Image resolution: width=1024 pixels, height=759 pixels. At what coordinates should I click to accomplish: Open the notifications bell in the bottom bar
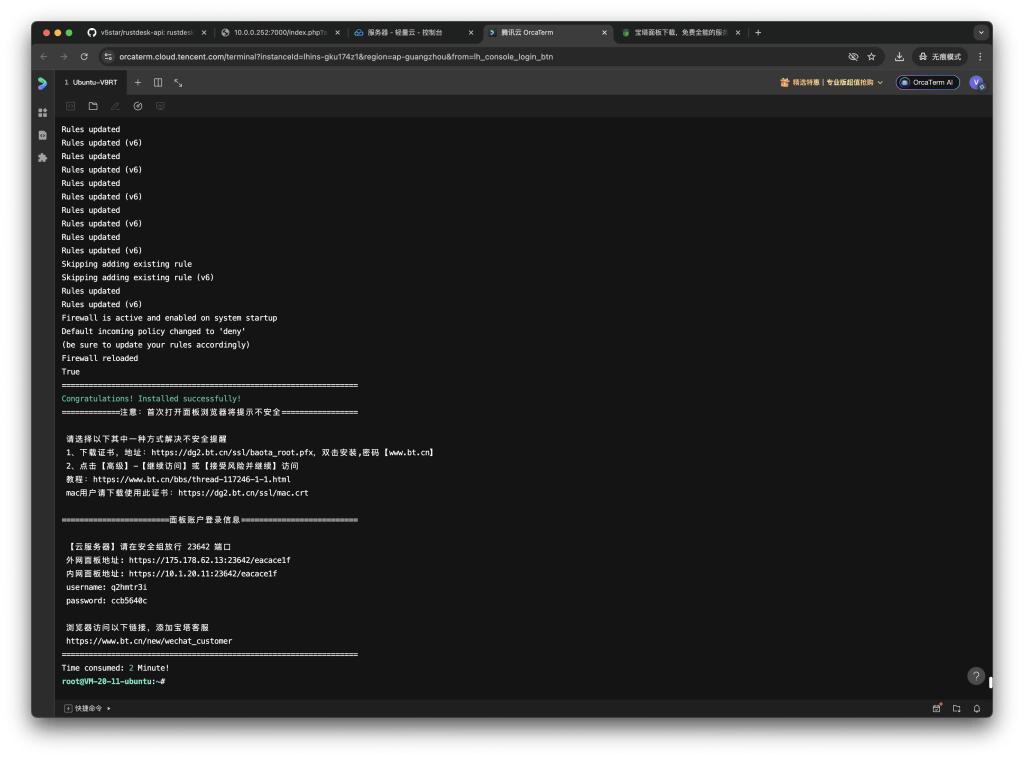click(976, 708)
